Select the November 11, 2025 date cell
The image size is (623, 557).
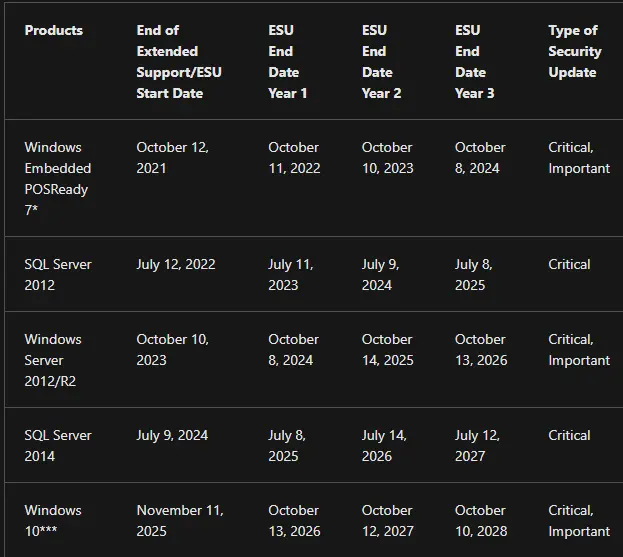click(180, 520)
